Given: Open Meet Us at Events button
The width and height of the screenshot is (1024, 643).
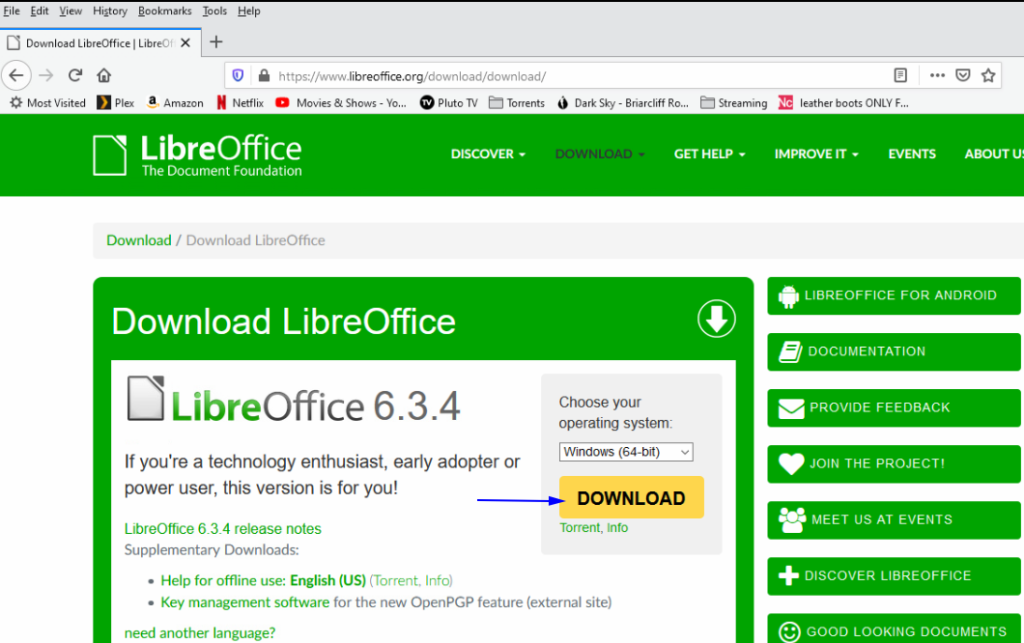Looking at the screenshot, I should pyautogui.click(x=894, y=520).
